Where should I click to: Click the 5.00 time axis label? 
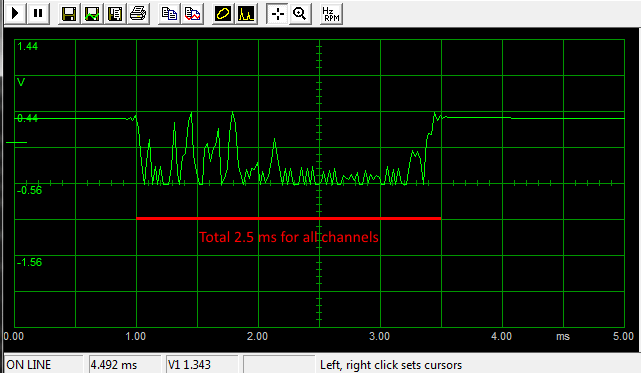pos(623,336)
